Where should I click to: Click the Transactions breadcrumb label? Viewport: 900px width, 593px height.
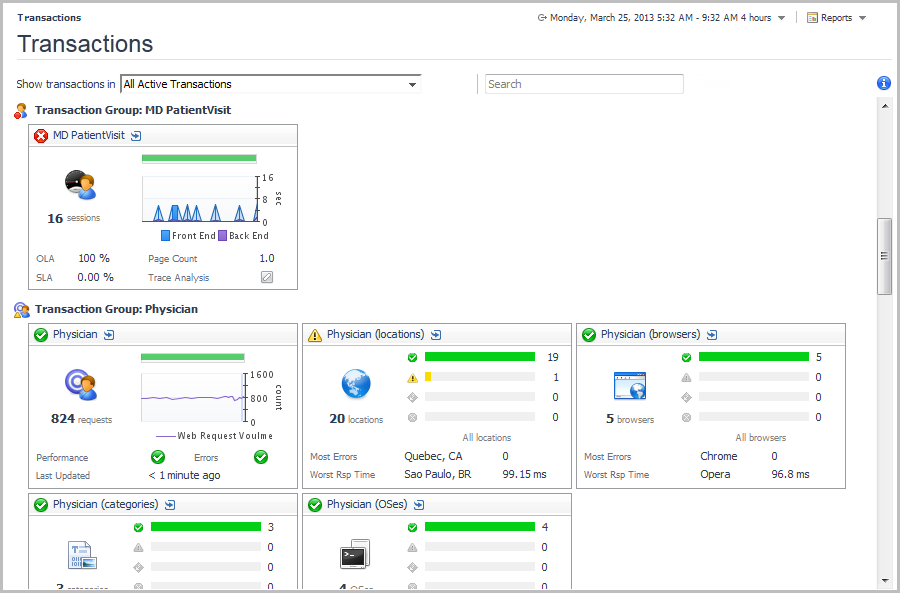click(x=49, y=18)
